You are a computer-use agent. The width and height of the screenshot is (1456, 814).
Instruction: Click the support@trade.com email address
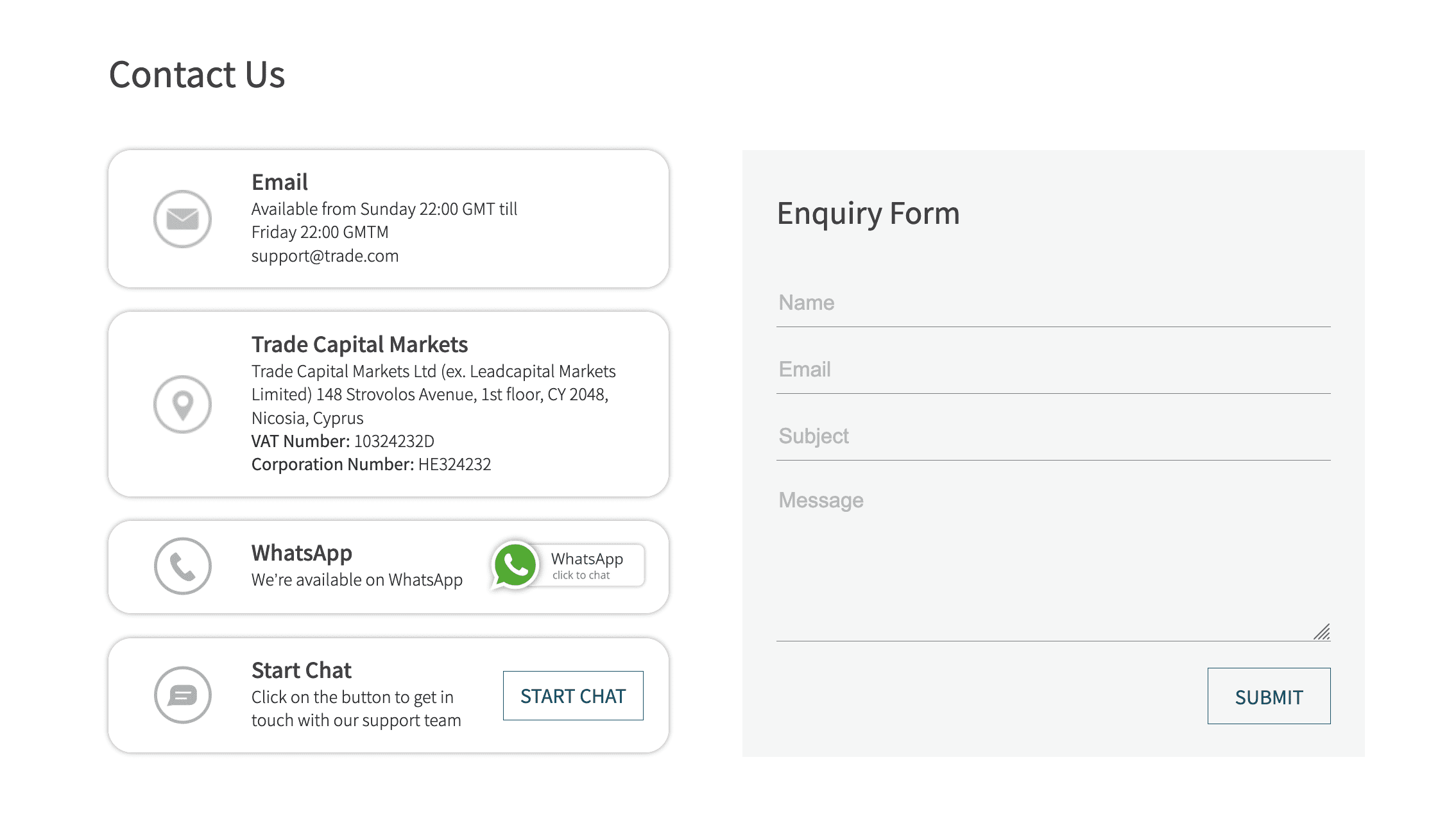pos(325,256)
